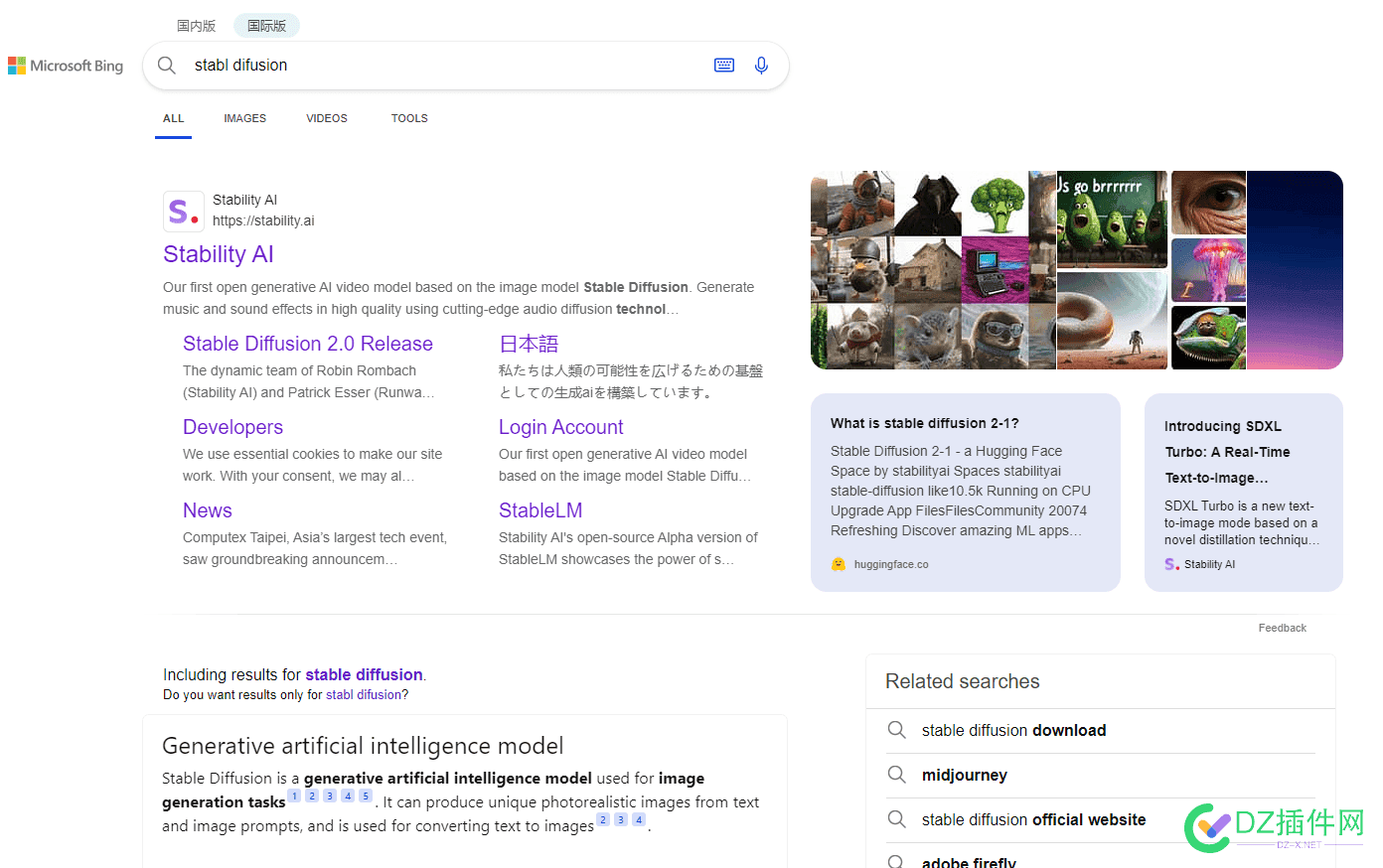
Task: Search related 'stable diffusion official website'
Action: pos(1033,819)
